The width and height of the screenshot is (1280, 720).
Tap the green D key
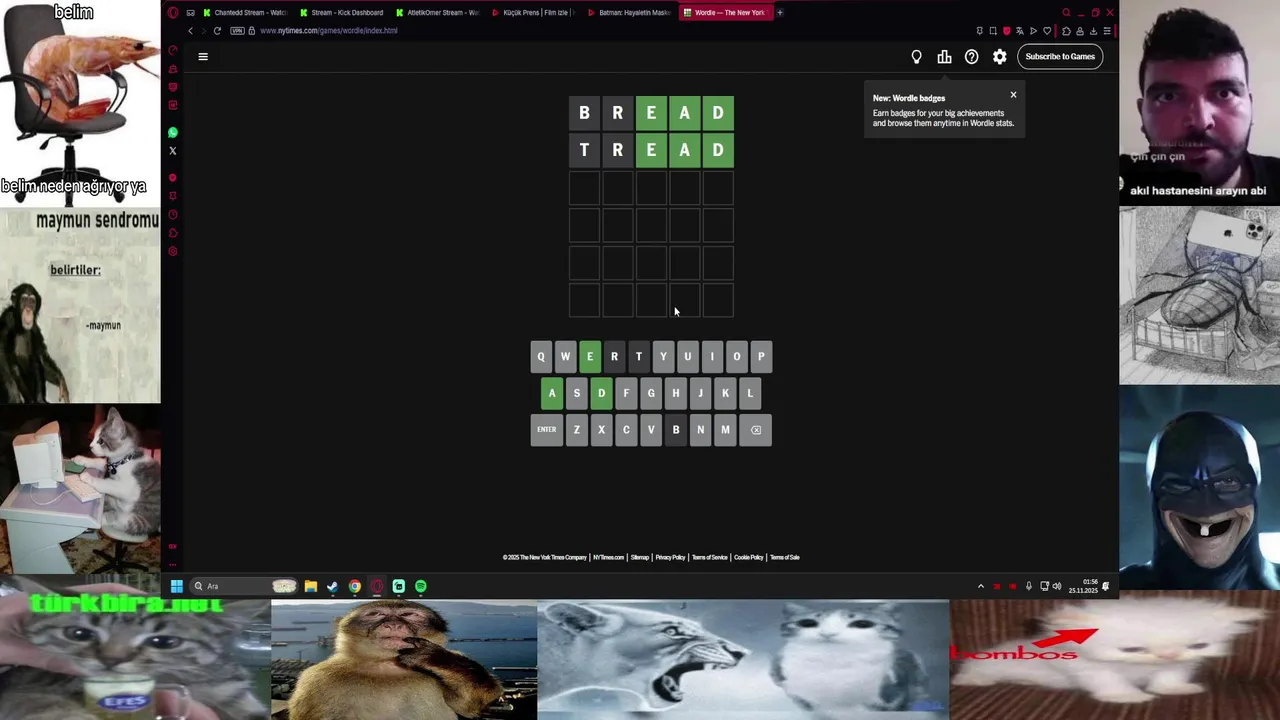tap(601, 393)
